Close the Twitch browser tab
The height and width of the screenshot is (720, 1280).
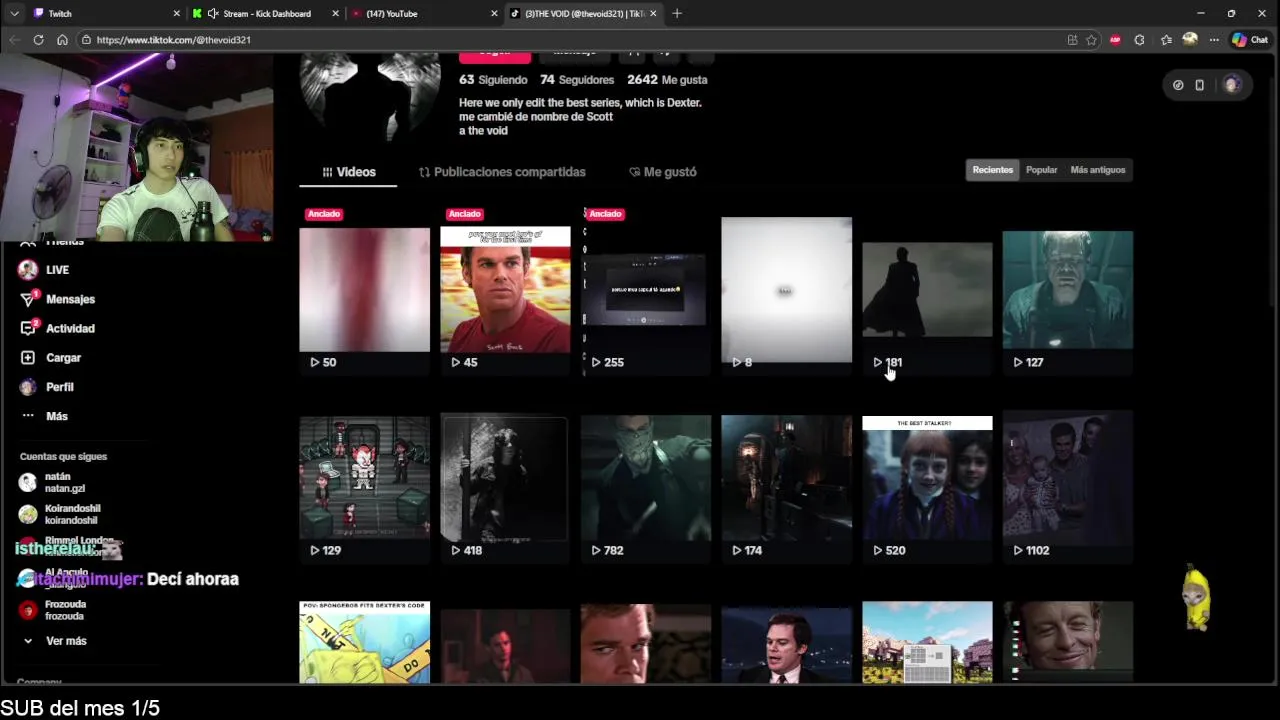point(177,13)
